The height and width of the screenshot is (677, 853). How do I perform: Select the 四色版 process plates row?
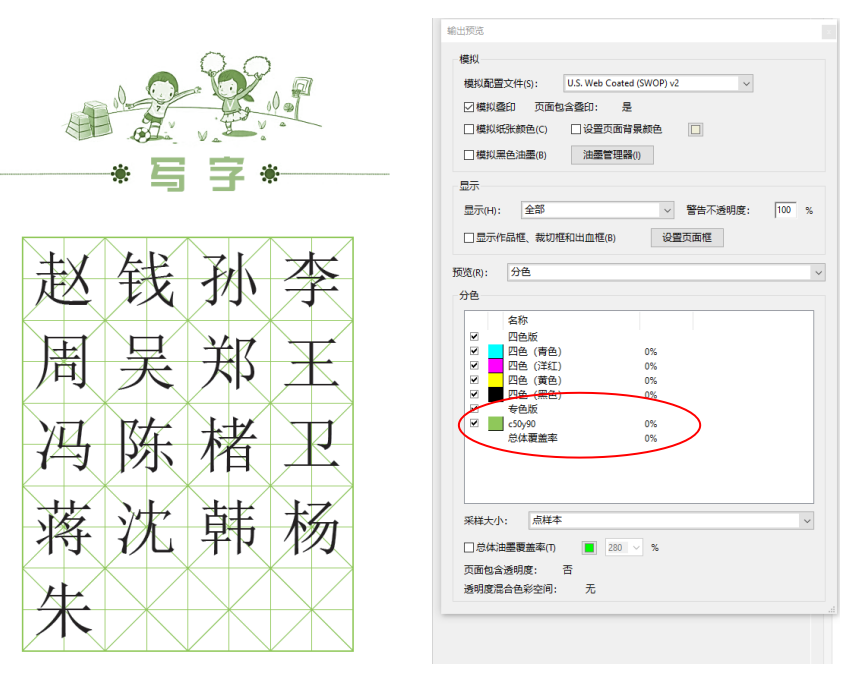tap(523, 337)
